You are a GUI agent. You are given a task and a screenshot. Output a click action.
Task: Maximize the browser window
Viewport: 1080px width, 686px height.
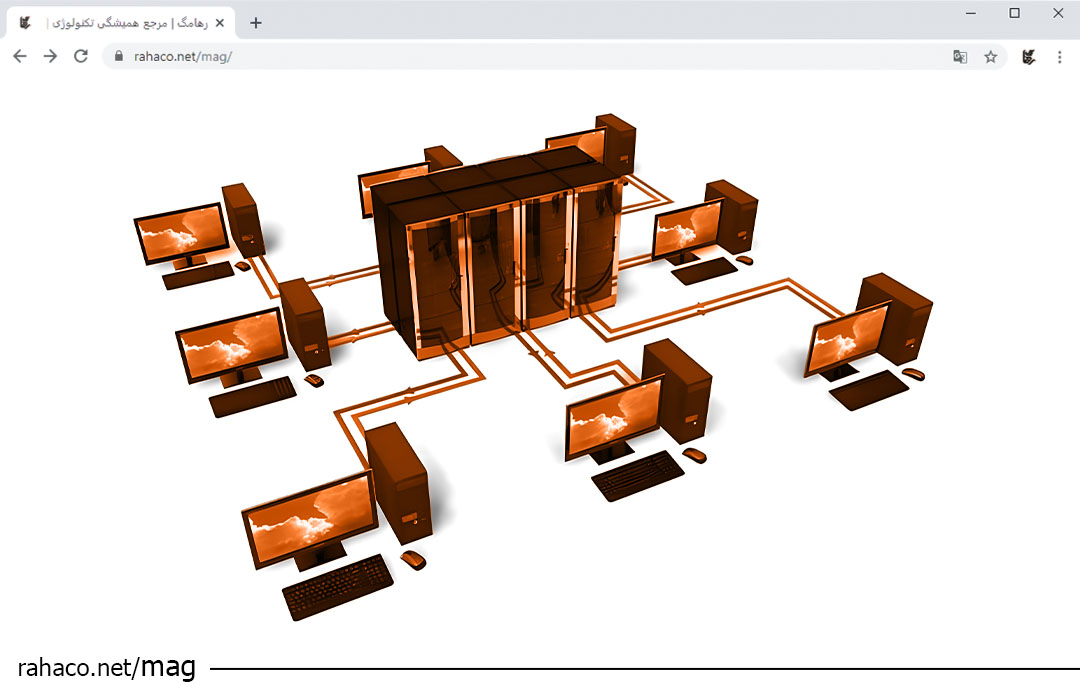[x=1014, y=13]
